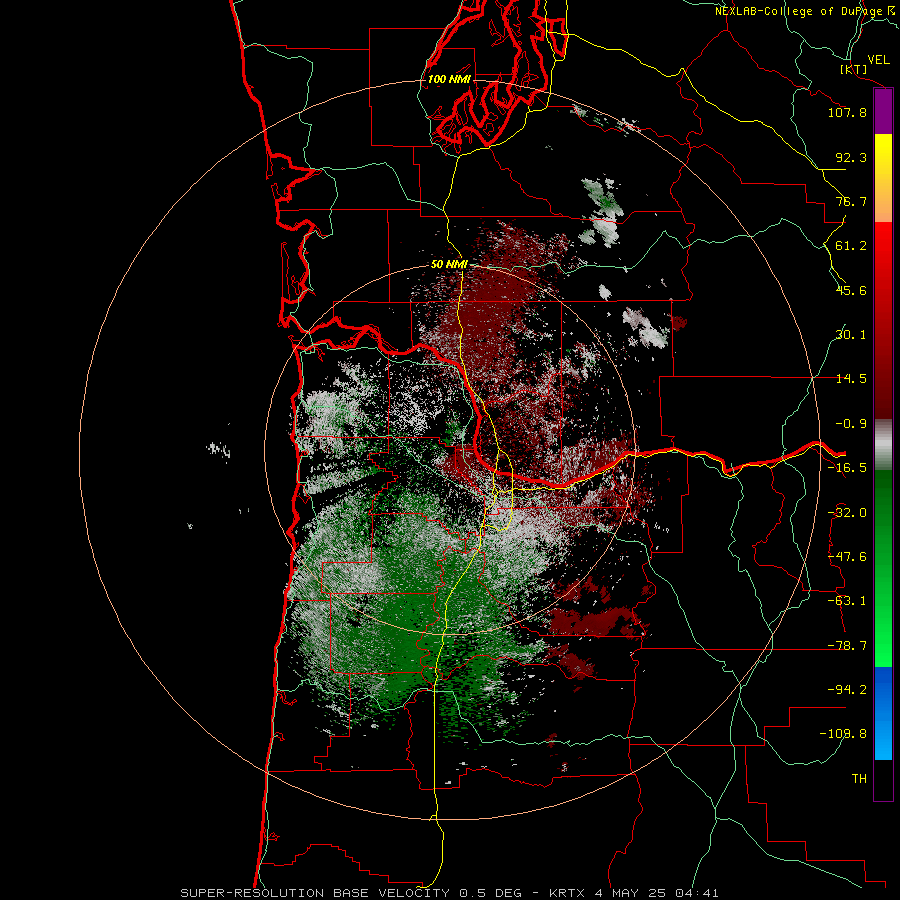
Task: Click the -47.6 value on velocity scale
Action: pos(847,557)
